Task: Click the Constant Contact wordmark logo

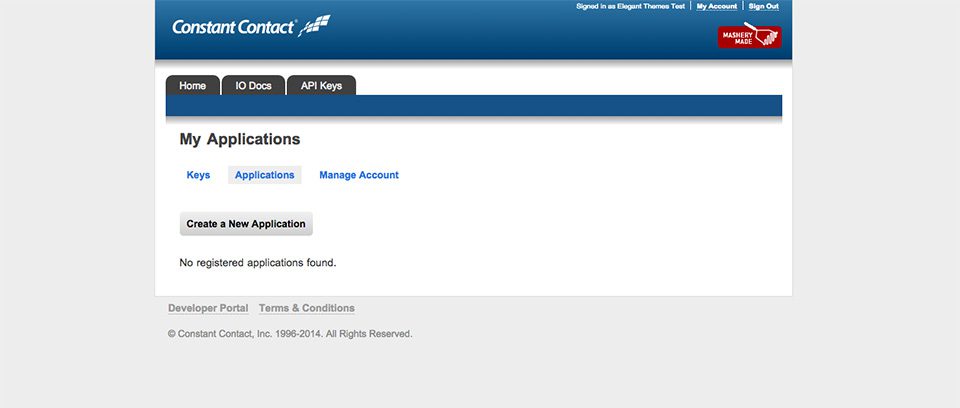Action: (x=234, y=27)
